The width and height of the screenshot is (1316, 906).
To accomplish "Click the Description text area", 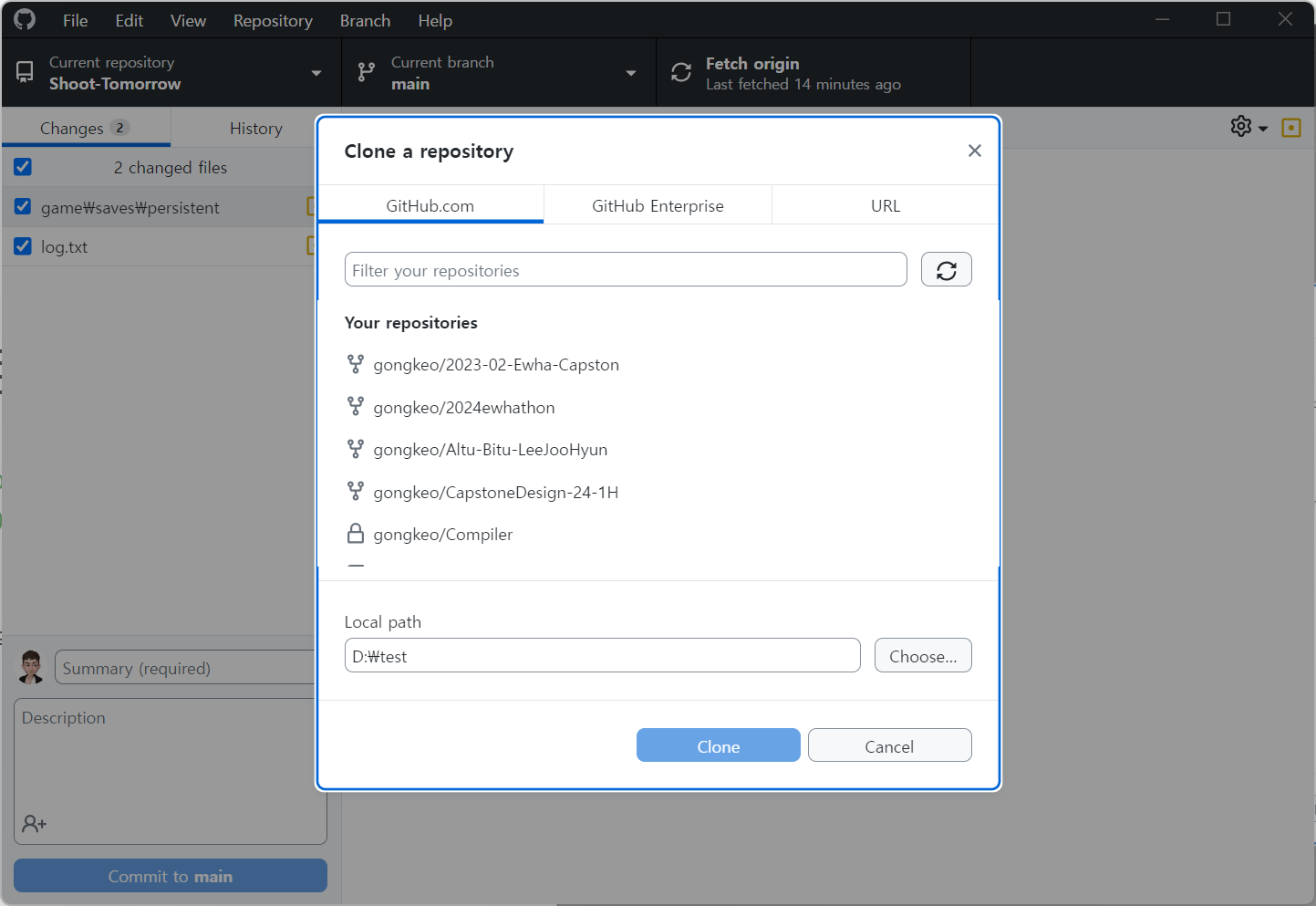I will point(171,771).
